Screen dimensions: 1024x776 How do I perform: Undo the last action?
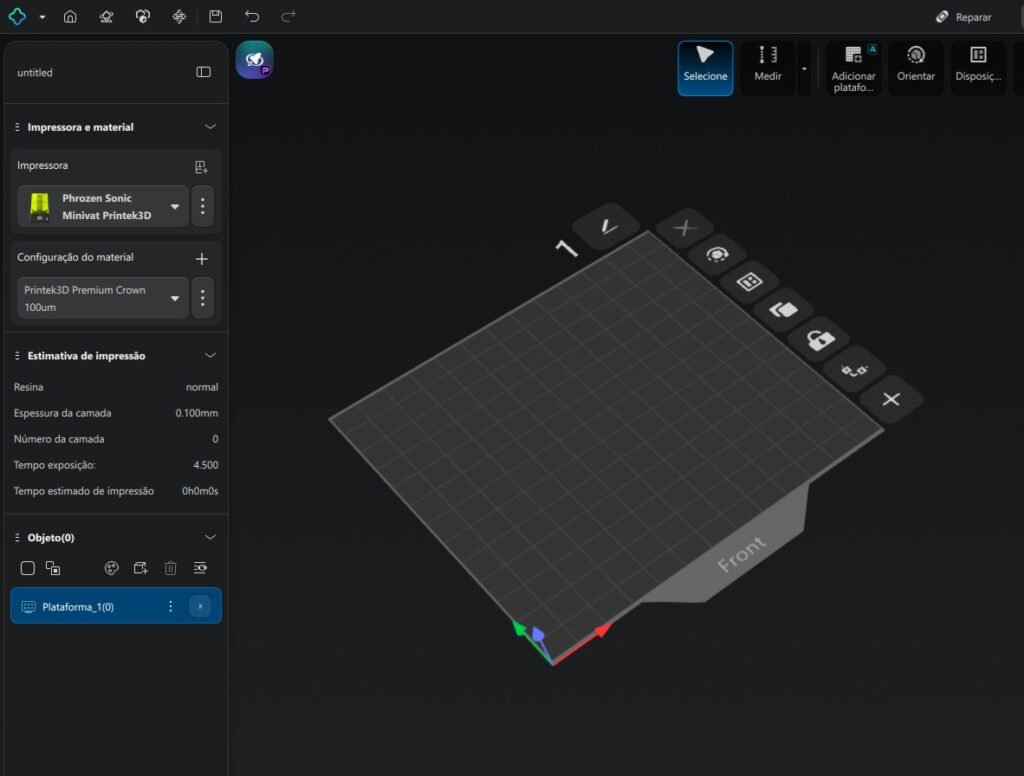click(252, 17)
